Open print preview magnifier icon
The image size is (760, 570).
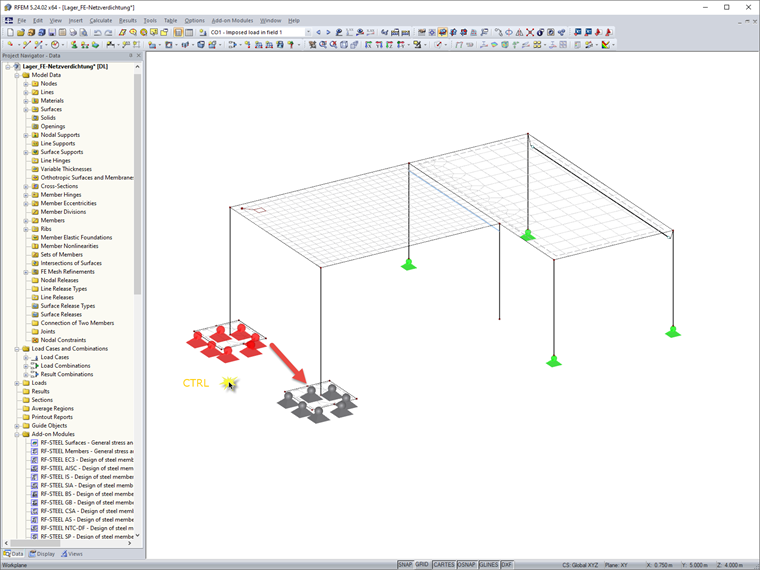pyautogui.click(x=83, y=32)
